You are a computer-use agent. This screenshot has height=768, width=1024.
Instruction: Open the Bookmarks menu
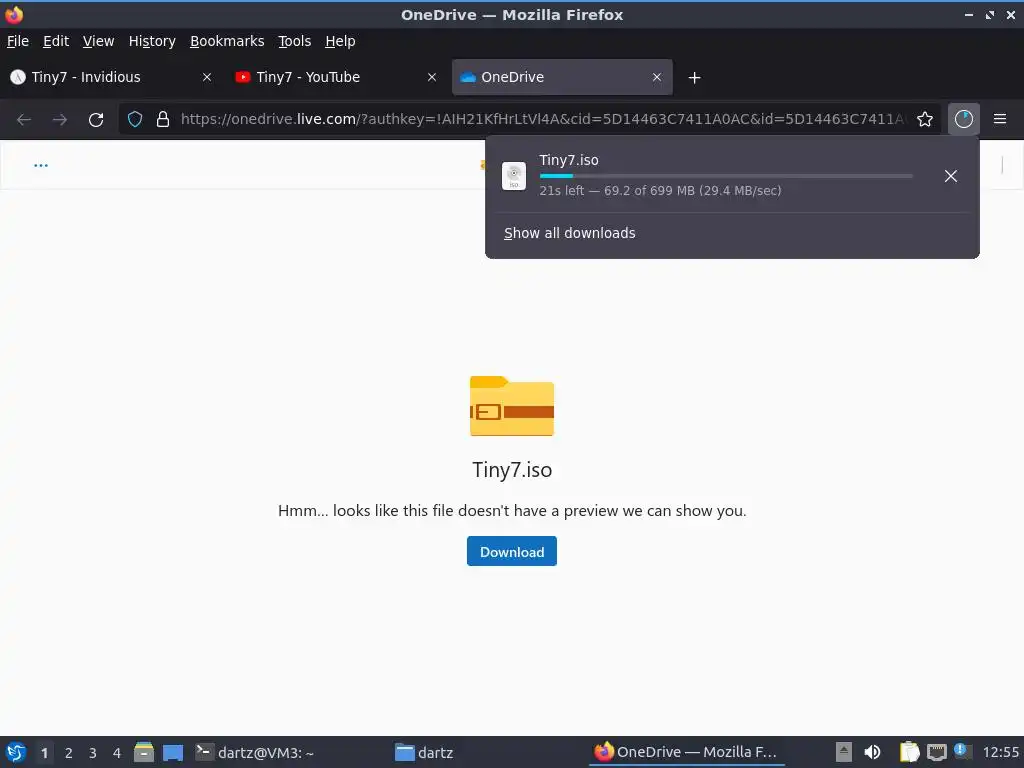(227, 41)
